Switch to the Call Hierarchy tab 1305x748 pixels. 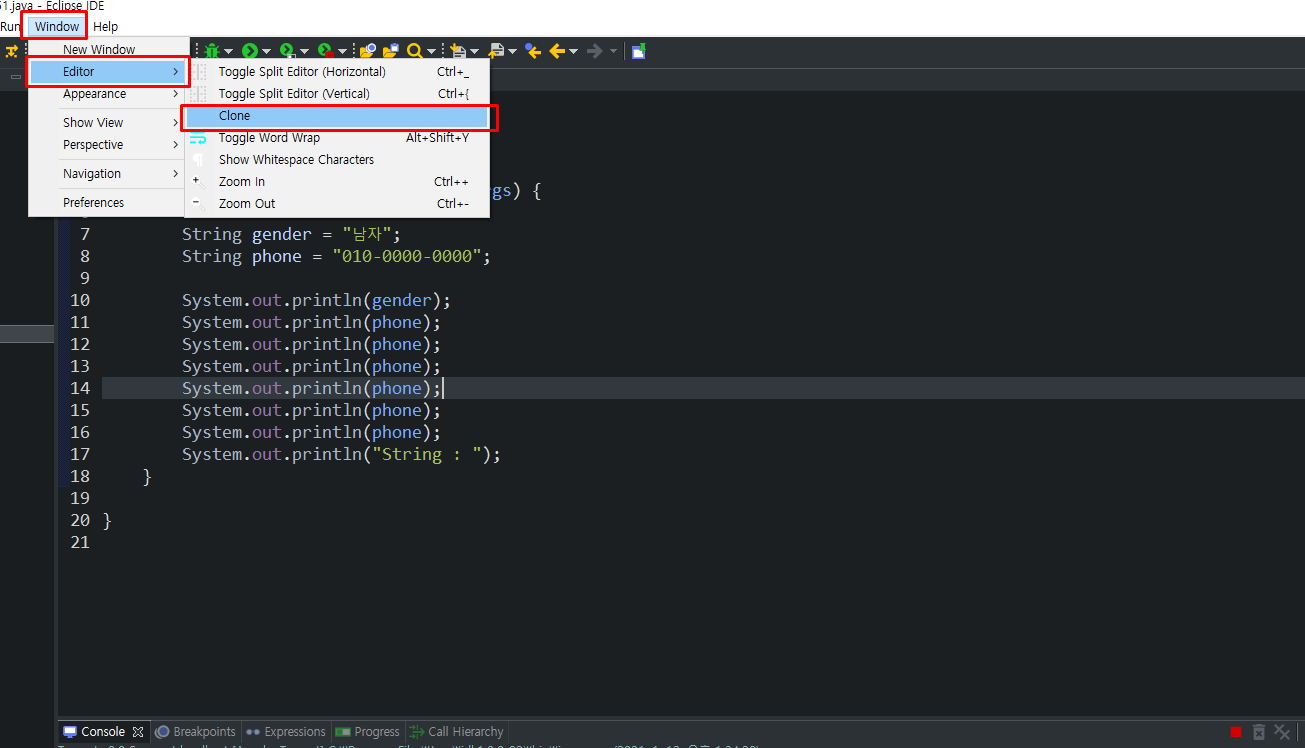pos(457,732)
